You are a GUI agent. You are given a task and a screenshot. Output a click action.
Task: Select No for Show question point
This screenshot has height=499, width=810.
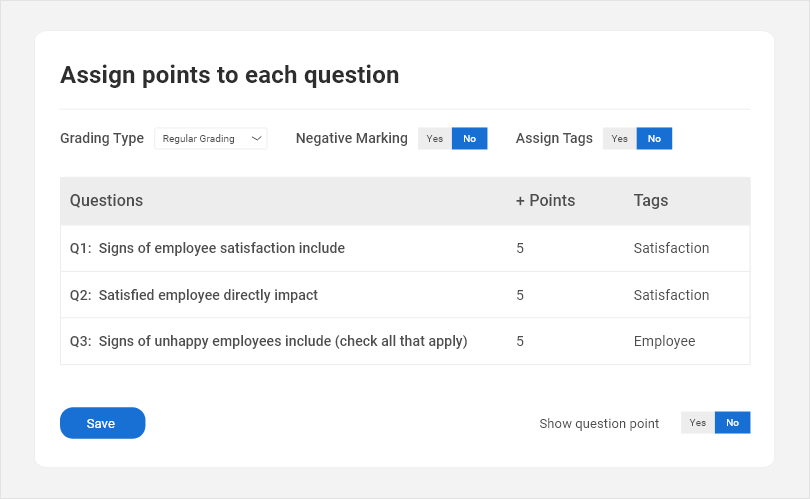[732, 423]
